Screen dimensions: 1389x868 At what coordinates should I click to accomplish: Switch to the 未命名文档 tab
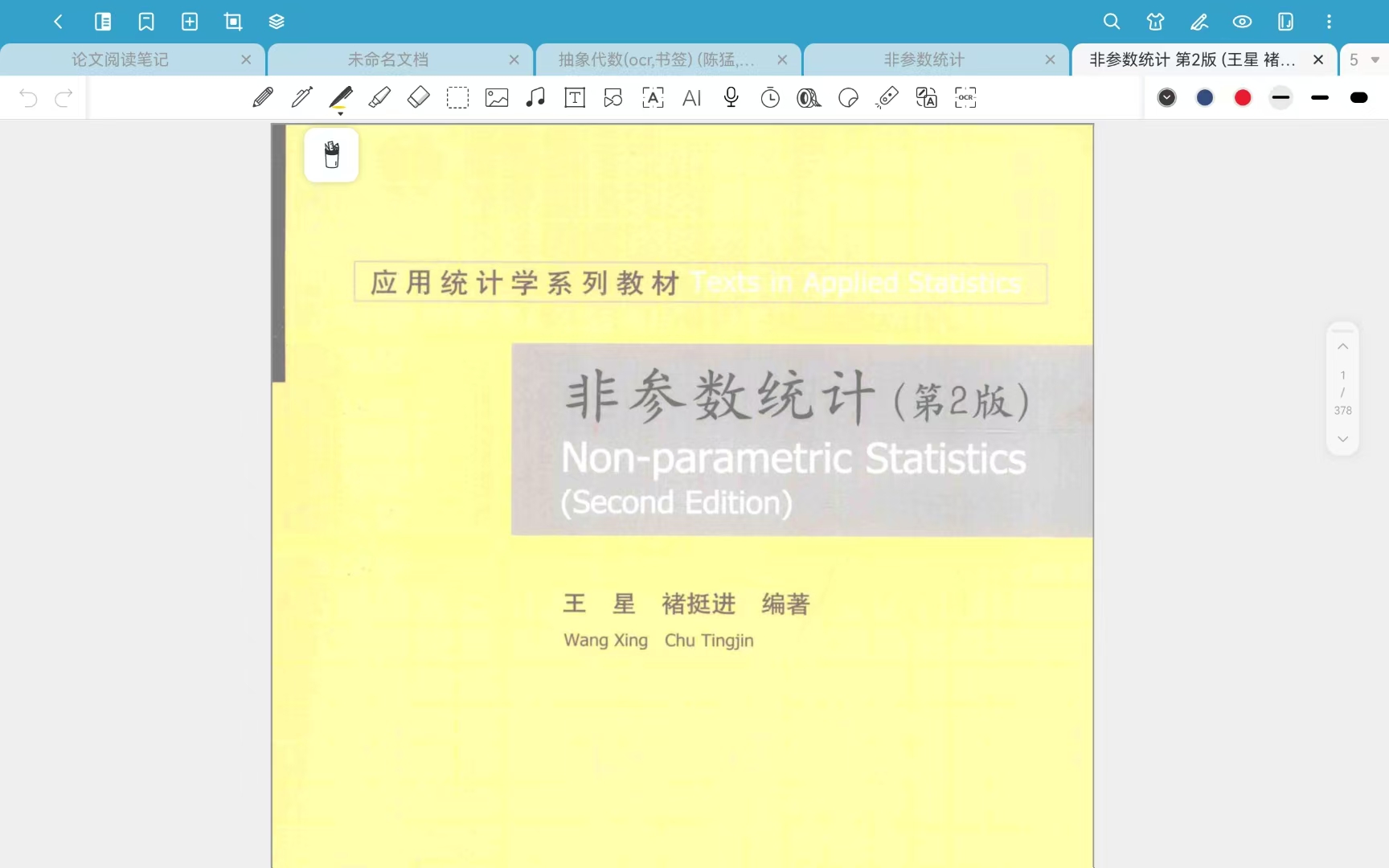tap(388, 59)
